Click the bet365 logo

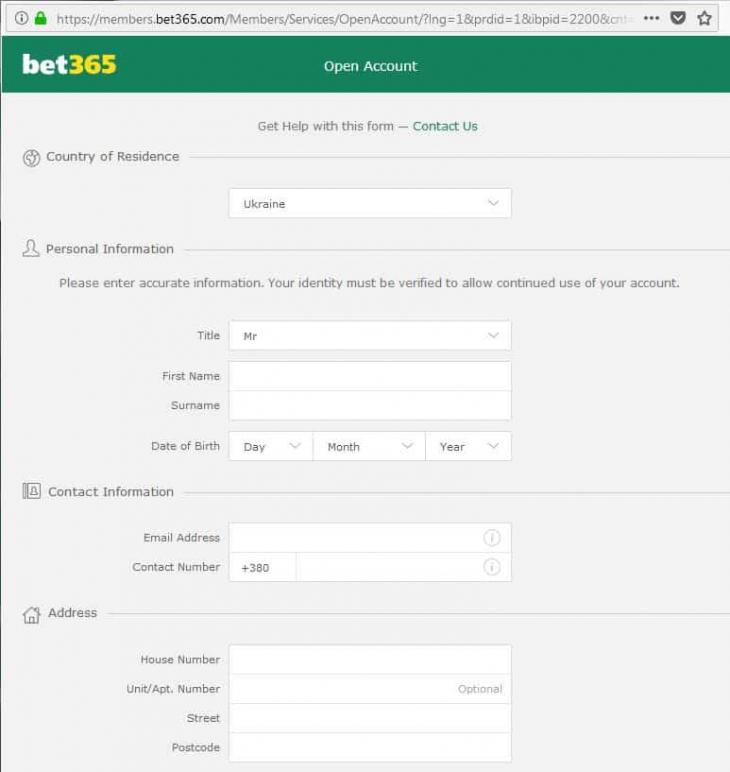(x=69, y=65)
